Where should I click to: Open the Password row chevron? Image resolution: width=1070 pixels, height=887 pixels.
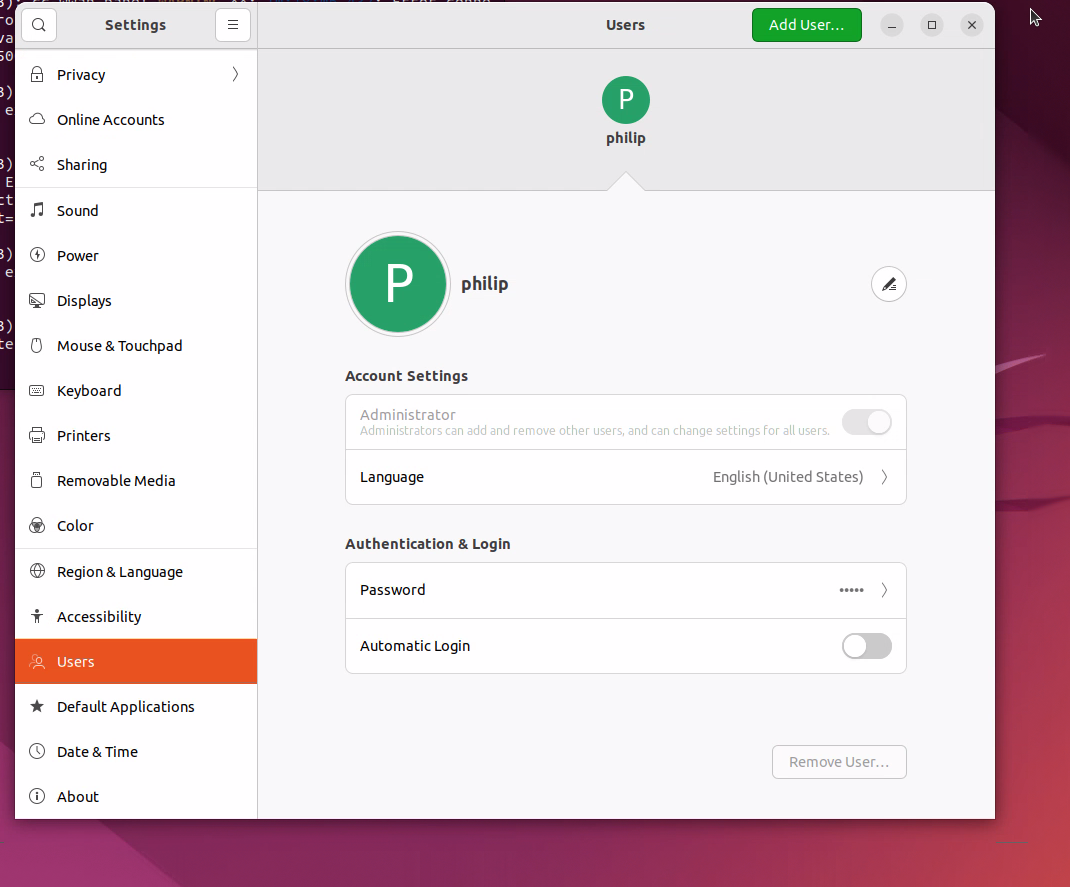coord(884,590)
